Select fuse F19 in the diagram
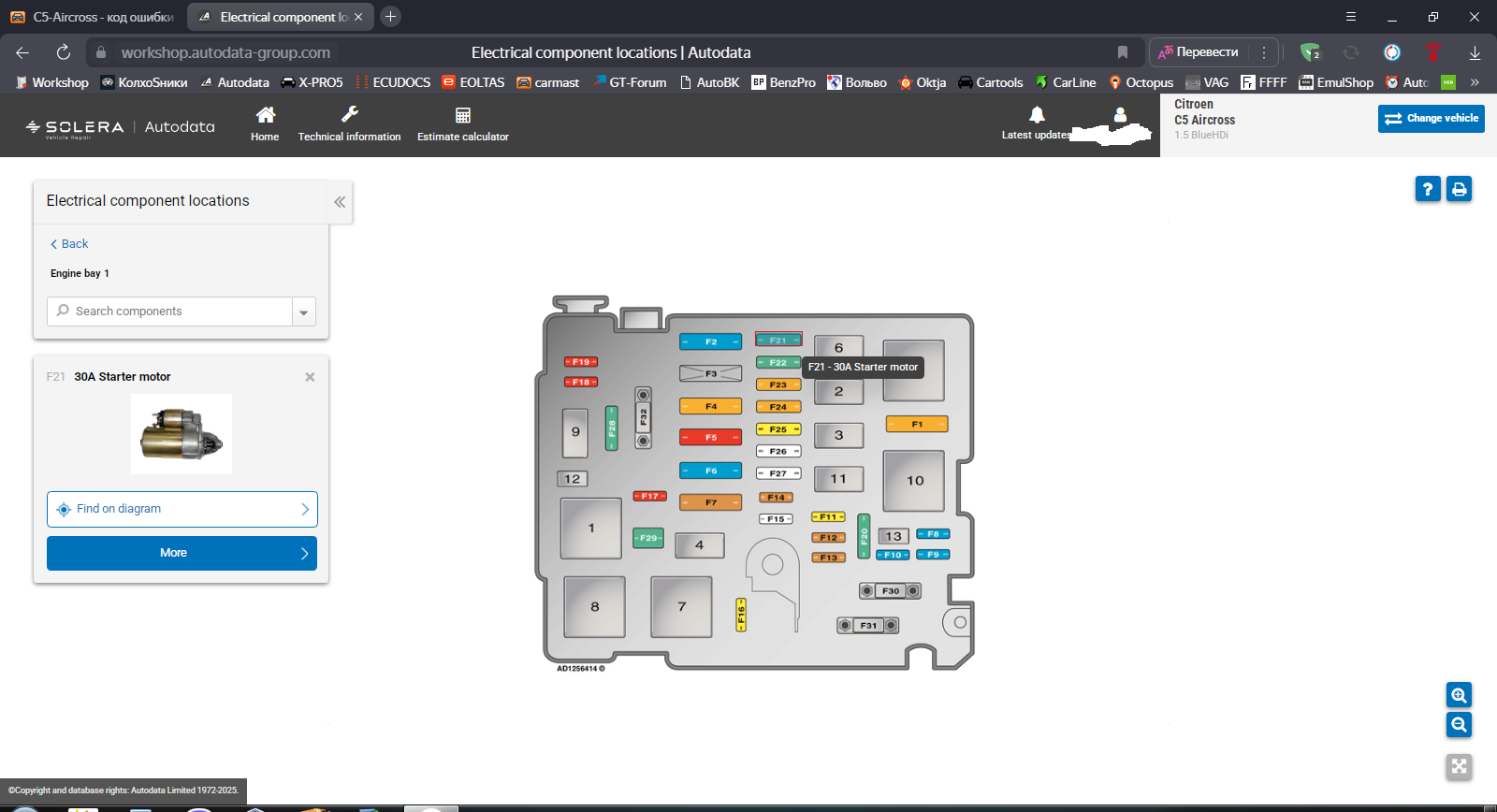Image resolution: width=1497 pixels, height=812 pixels. point(581,362)
